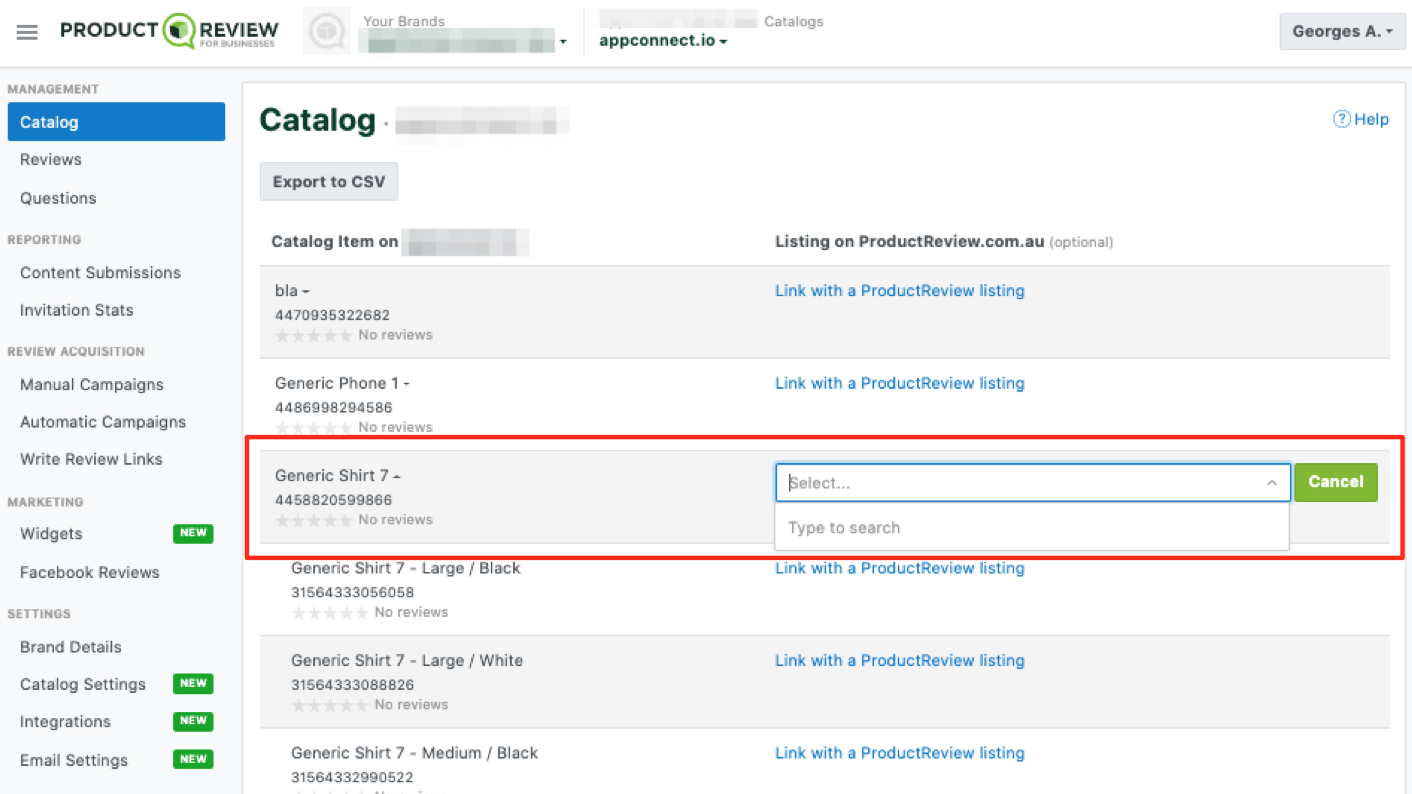Click the product ID 4458820599866
Viewport: 1412px width, 794px height.
pos(334,500)
